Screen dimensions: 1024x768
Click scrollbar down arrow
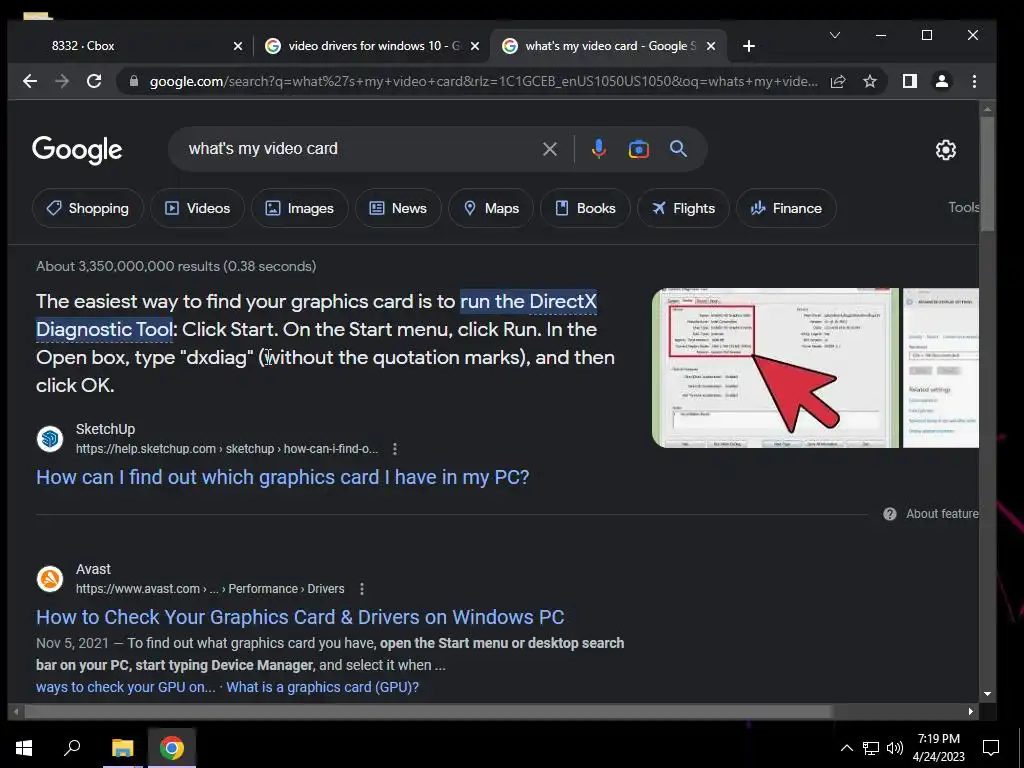987,694
